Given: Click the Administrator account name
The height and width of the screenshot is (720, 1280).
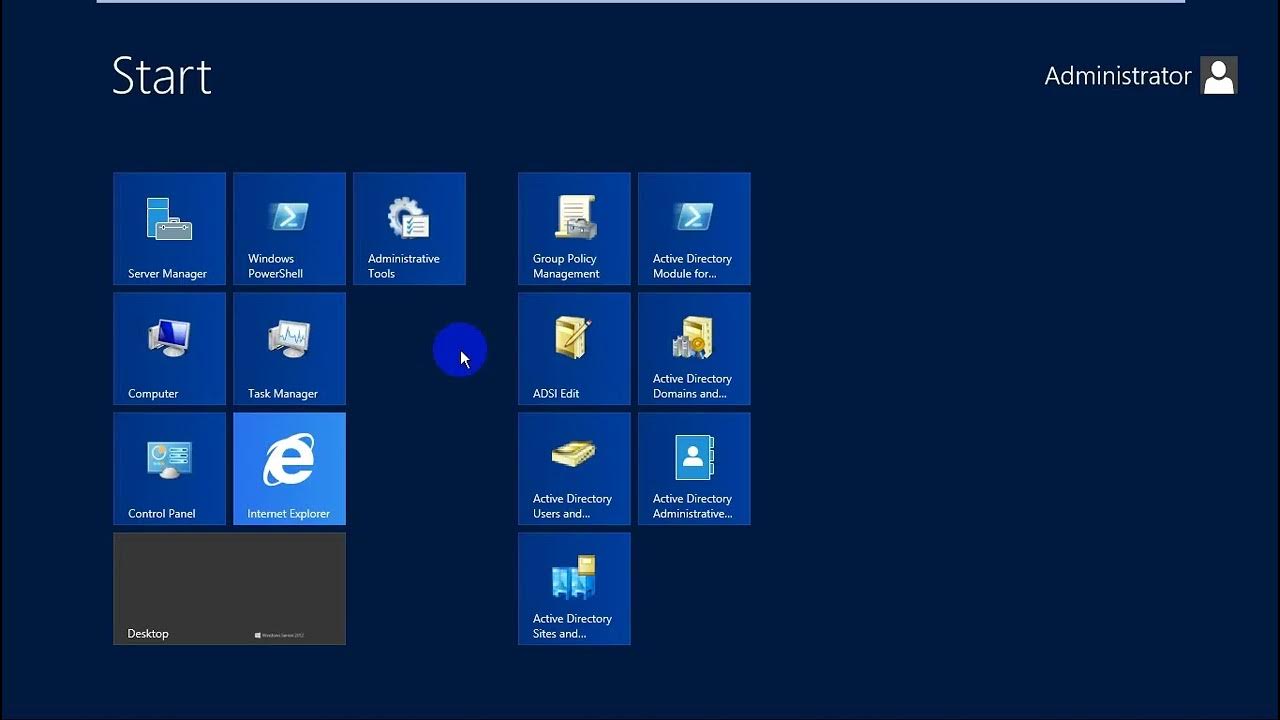Looking at the screenshot, I should [x=1118, y=76].
